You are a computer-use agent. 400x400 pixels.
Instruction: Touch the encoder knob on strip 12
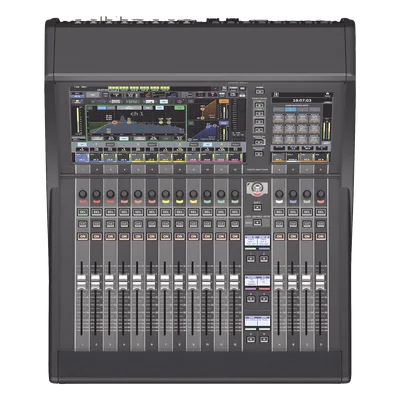click(235, 194)
